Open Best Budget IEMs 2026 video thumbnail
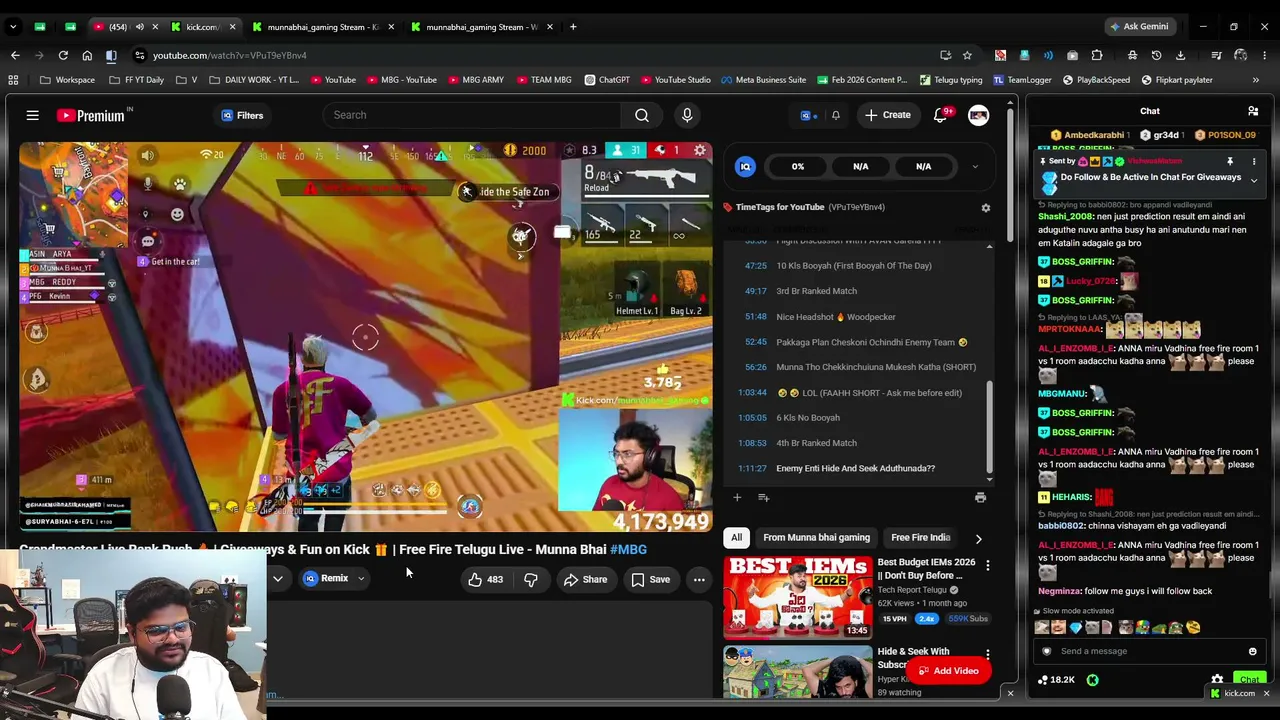Screen dimensions: 1280x720 point(798,597)
